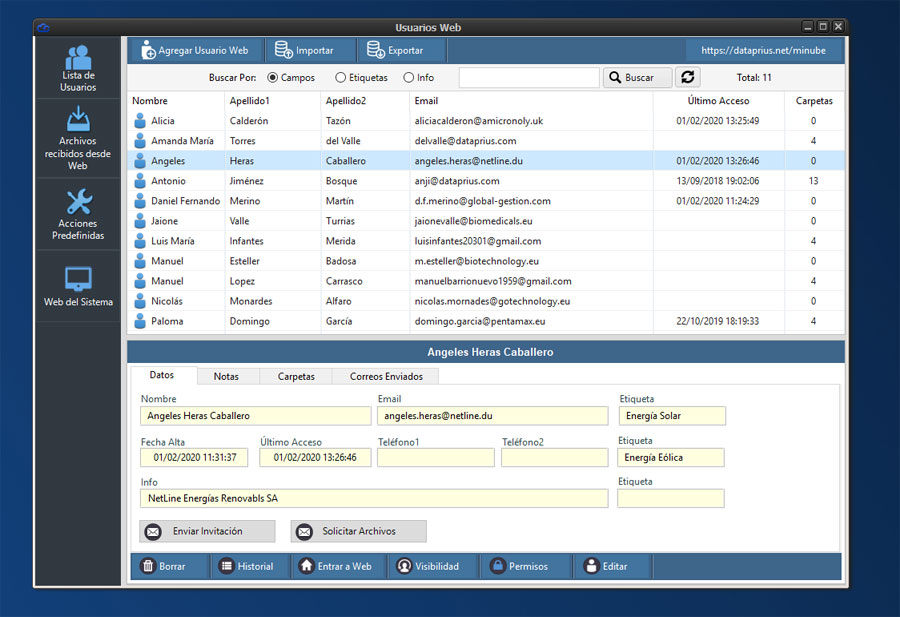Switch to the Carpetas tab
This screenshot has height=617, width=900.
point(296,377)
